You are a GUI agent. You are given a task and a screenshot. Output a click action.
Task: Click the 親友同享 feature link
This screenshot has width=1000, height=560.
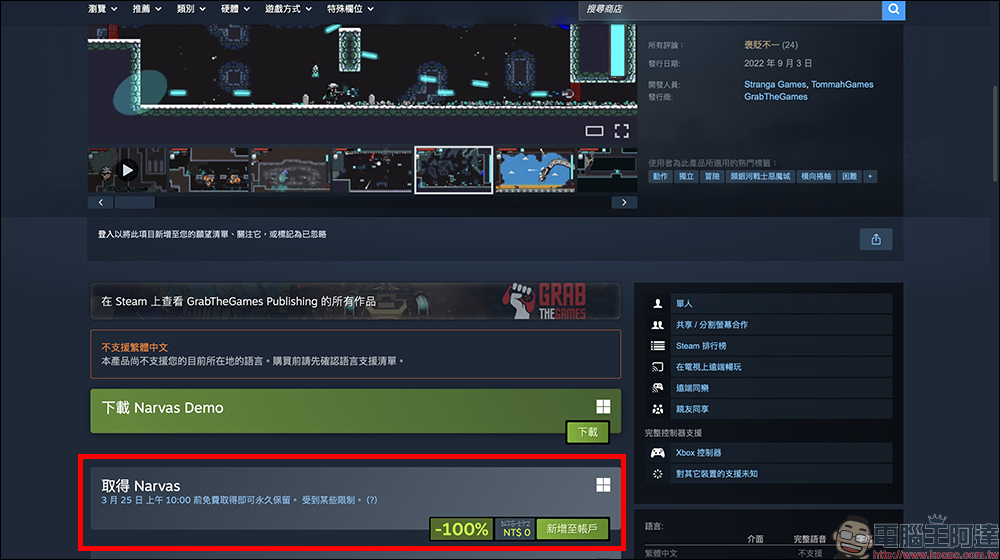point(692,409)
